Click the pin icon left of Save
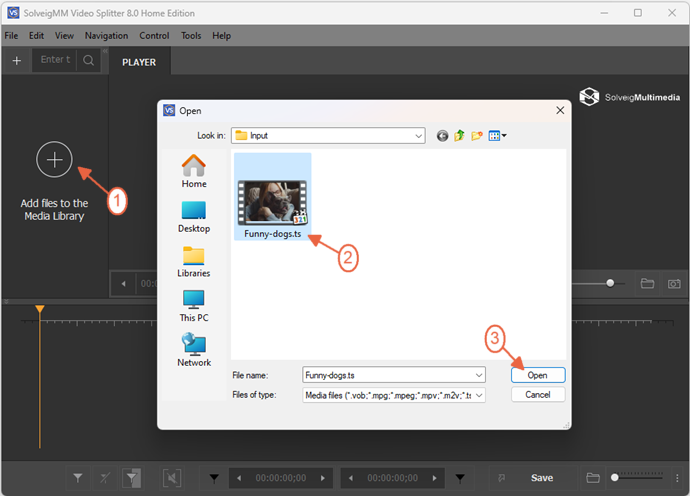Screen dimensions: 690x496 (501, 478)
